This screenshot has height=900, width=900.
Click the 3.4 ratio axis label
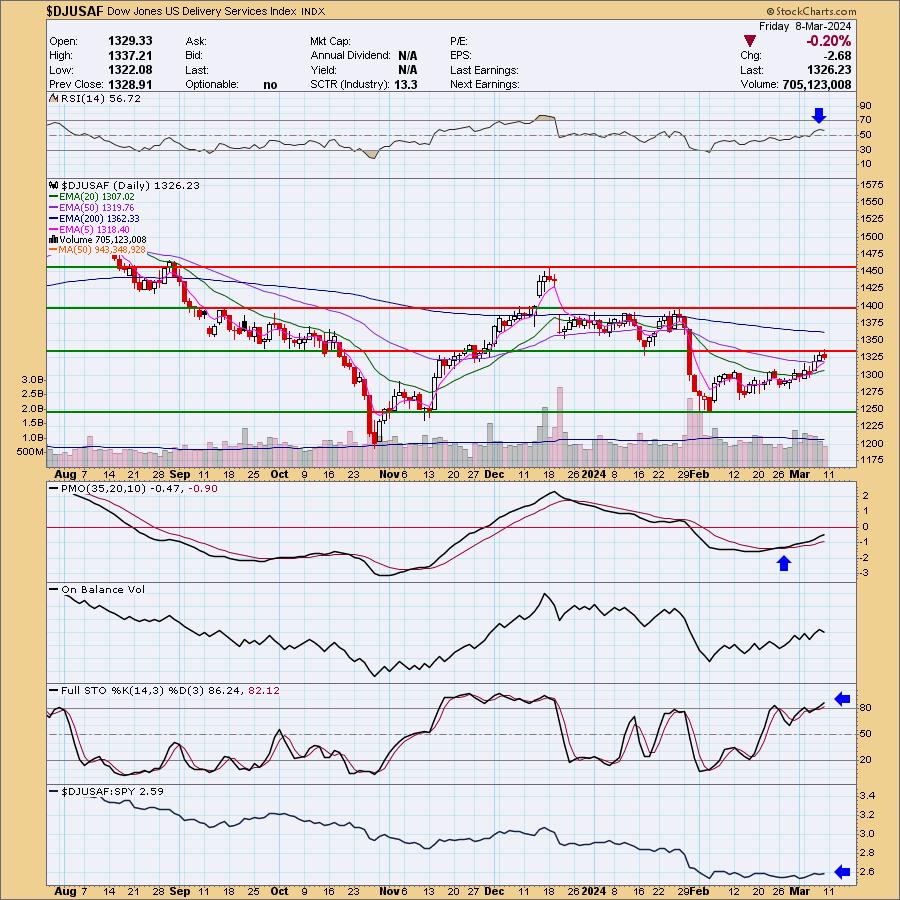tap(867, 796)
